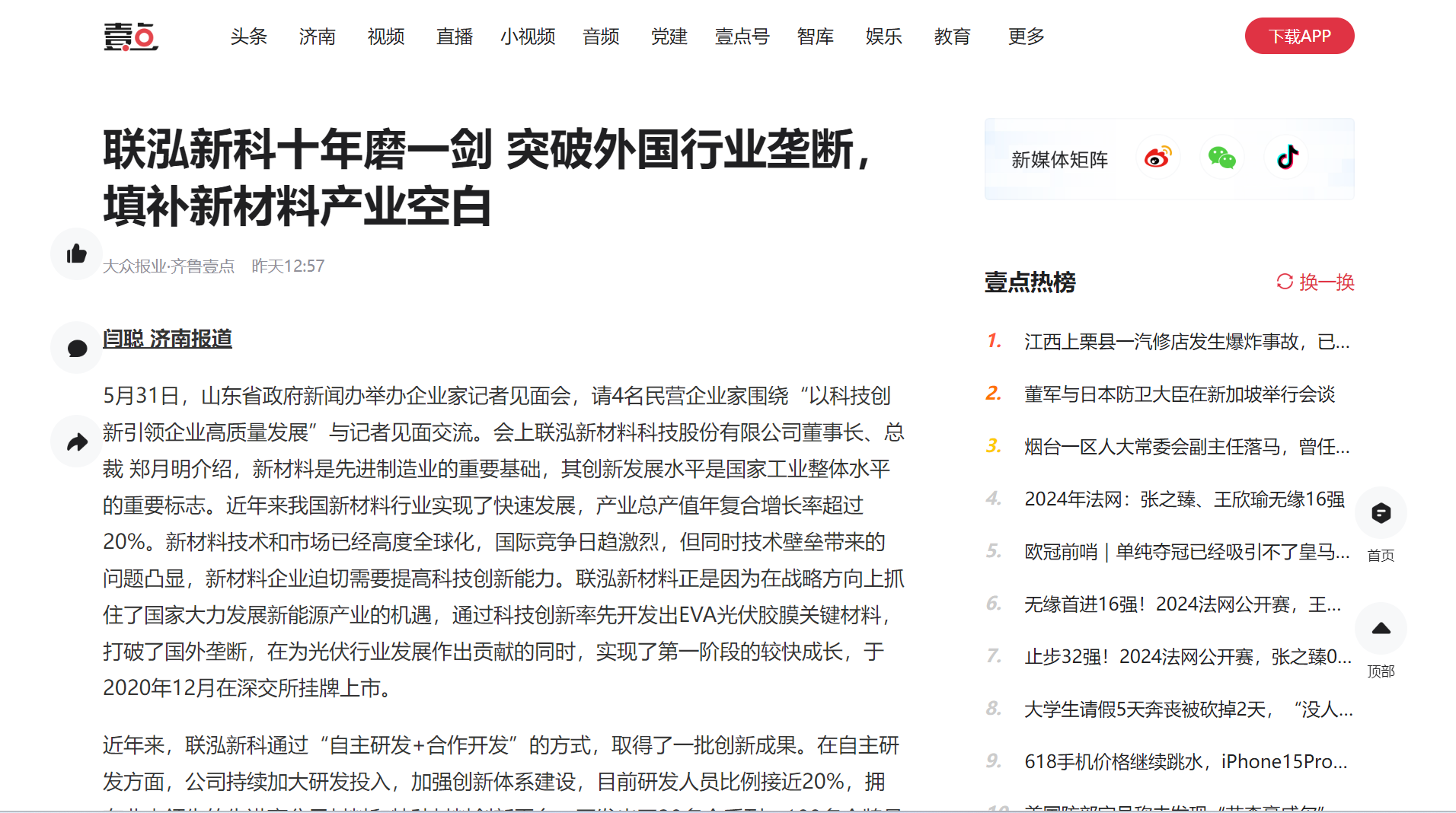1456x813 pixels.
Task: Refresh hot list with 换一换
Action: point(1327,282)
